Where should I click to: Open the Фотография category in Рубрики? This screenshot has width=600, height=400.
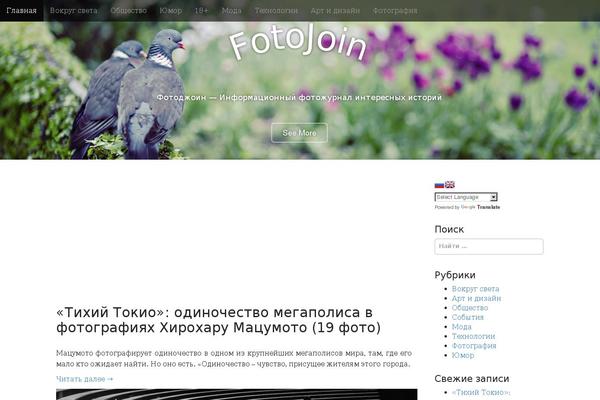coord(474,346)
